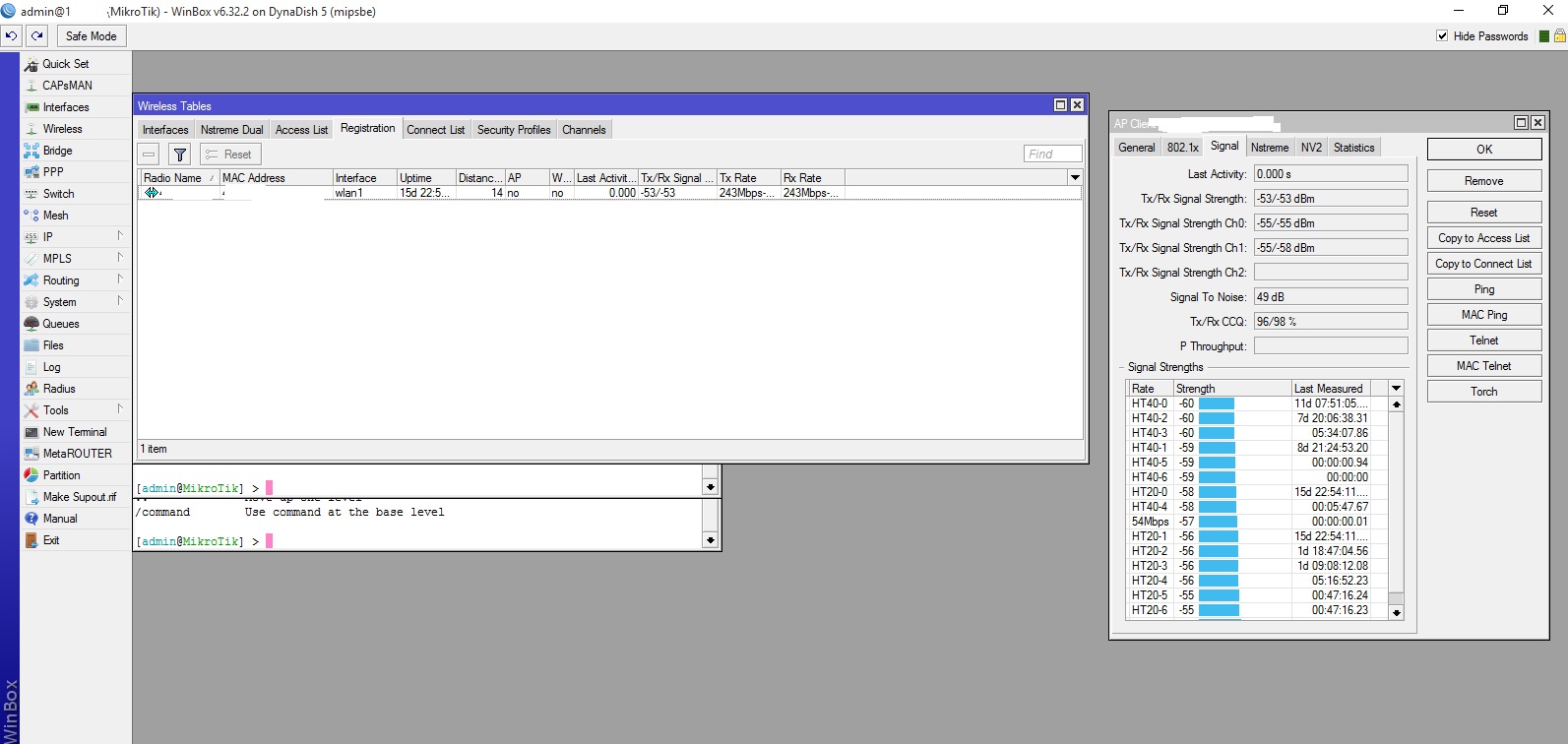The image size is (1568, 744).
Task: Click the Find input field
Action: point(1052,155)
